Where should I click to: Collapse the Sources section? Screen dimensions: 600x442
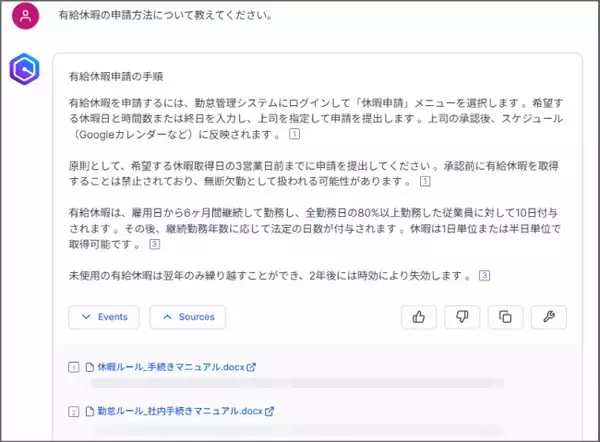(187, 317)
